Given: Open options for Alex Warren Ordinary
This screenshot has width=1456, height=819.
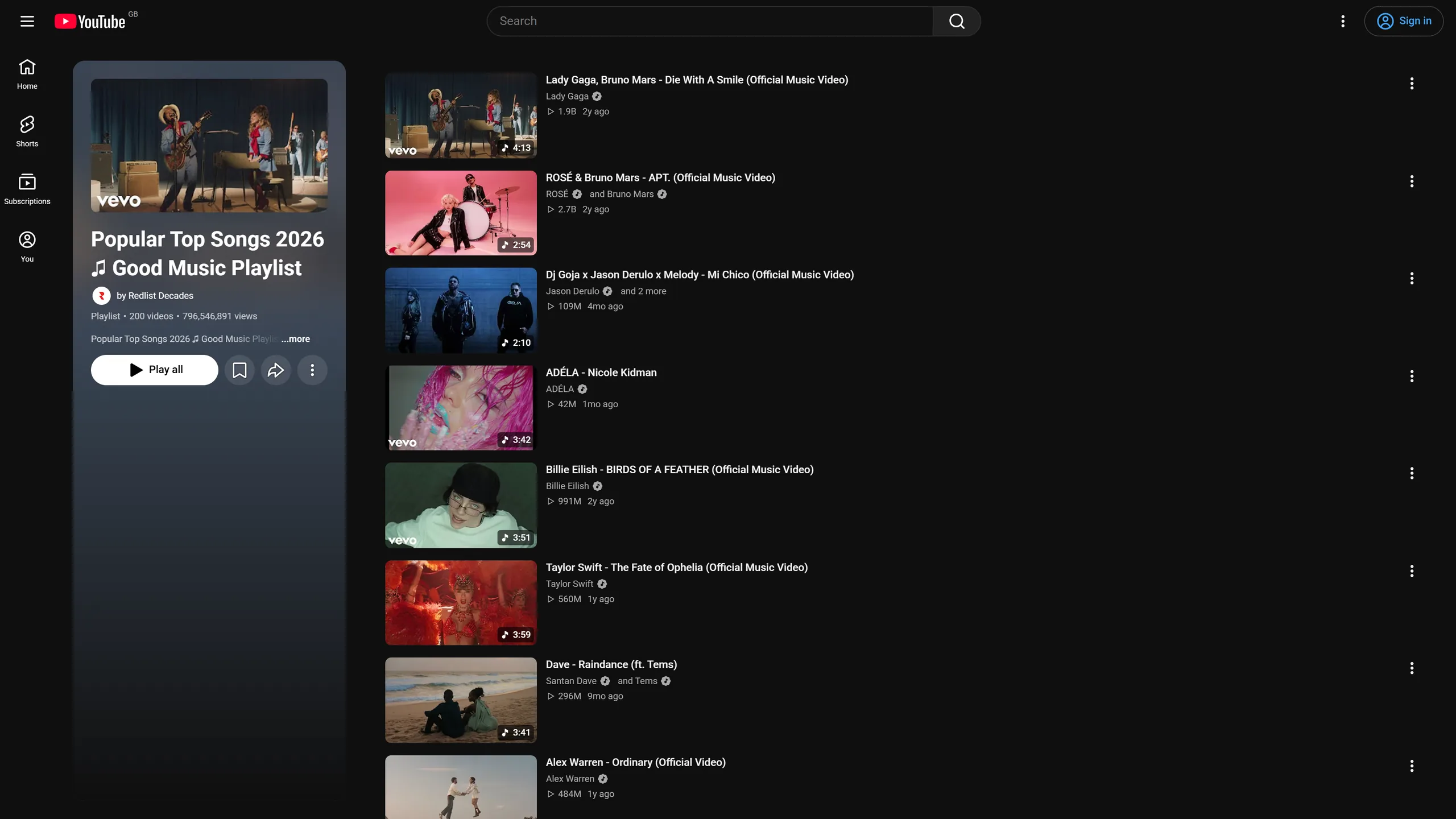Looking at the screenshot, I should [x=1412, y=766].
